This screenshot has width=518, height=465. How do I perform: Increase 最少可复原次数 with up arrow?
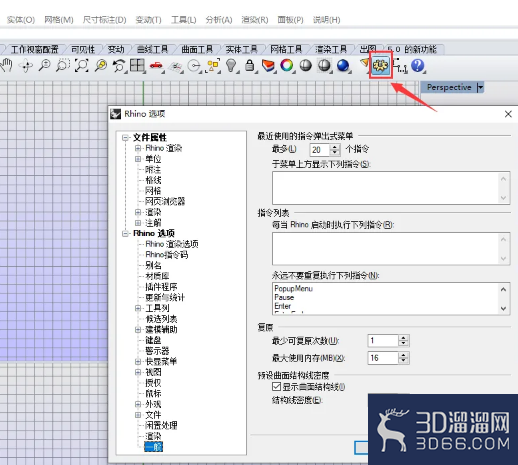click(x=404, y=338)
